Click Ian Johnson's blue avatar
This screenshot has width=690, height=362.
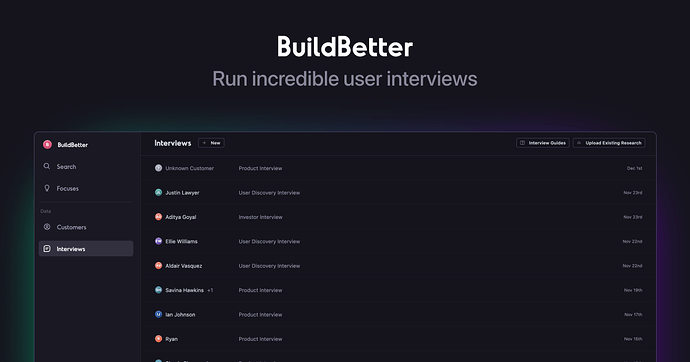pos(158,314)
